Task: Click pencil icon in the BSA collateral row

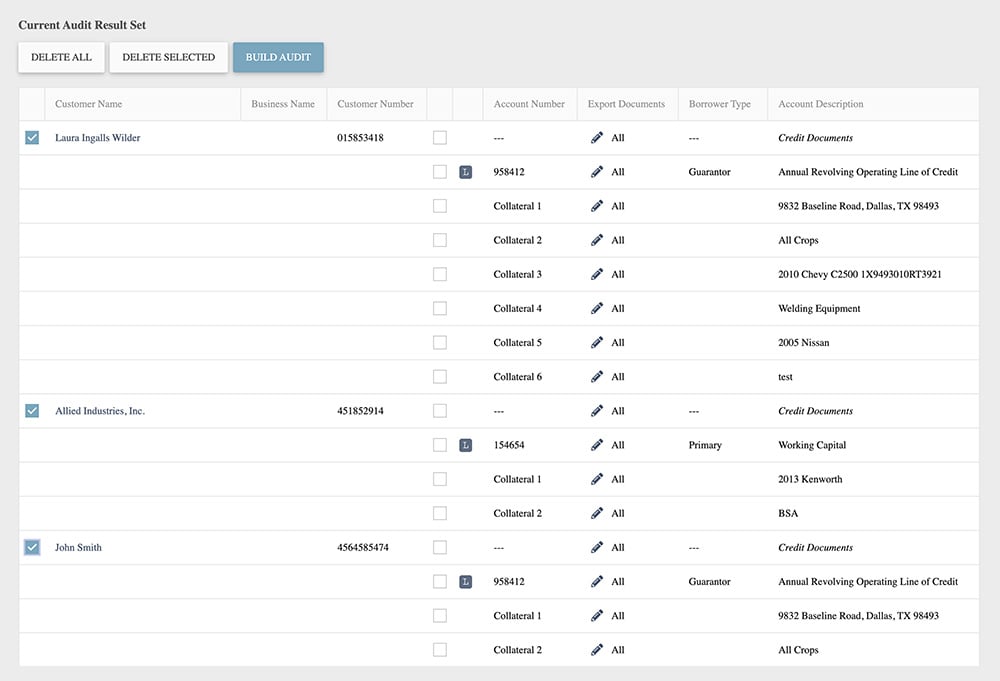Action: click(x=597, y=513)
